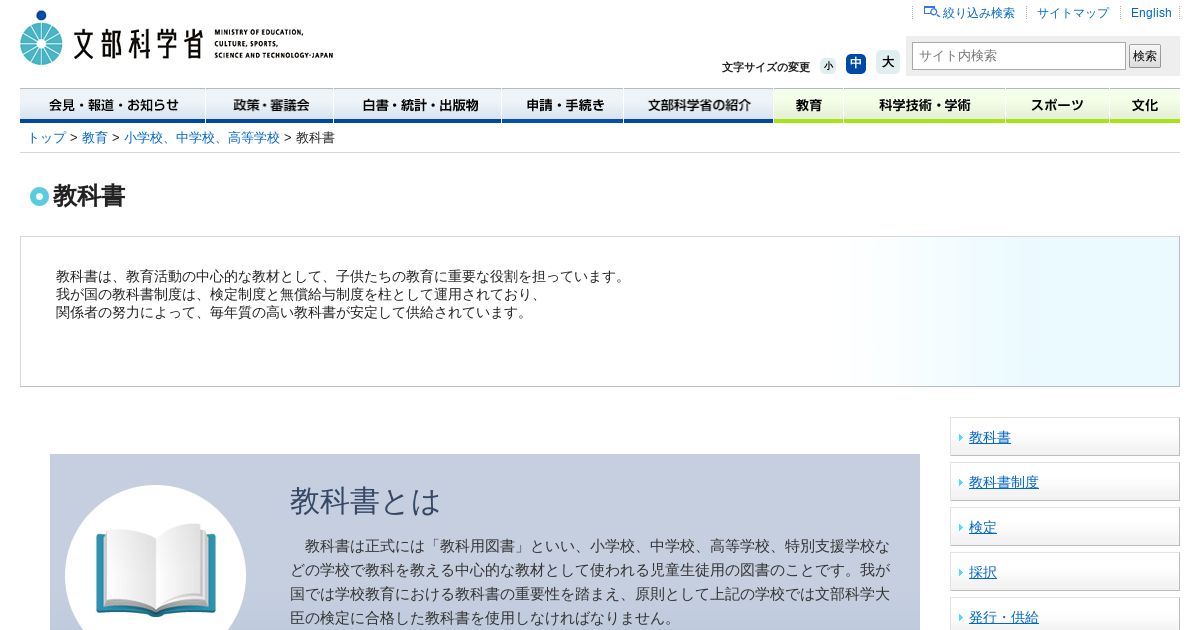Open the 科学技術・学術 menu tab
1200x630 pixels.
click(x=924, y=105)
